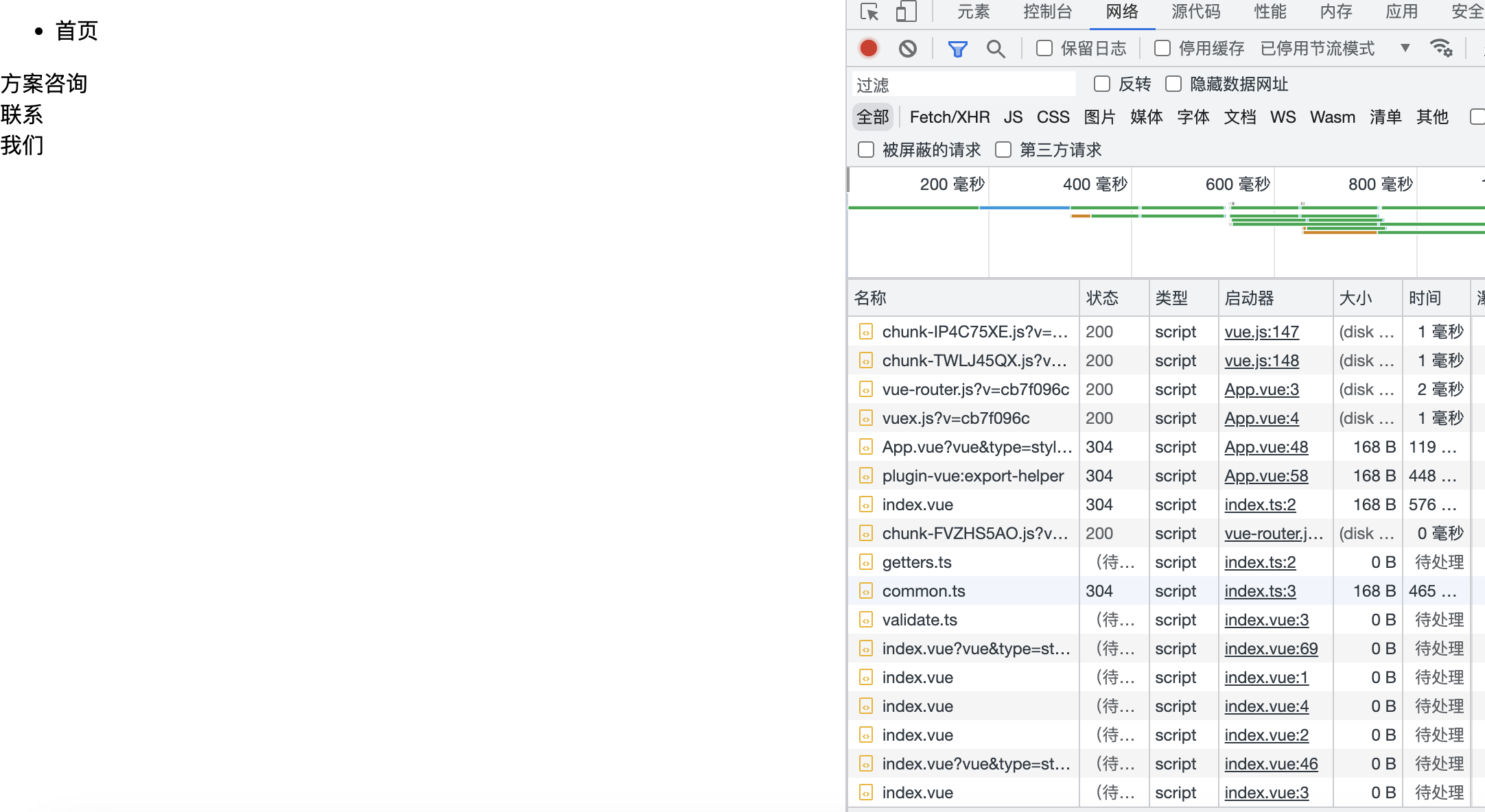Switch to the 应用 tab
Image resolution: width=1485 pixels, height=812 pixels.
(x=1402, y=12)
